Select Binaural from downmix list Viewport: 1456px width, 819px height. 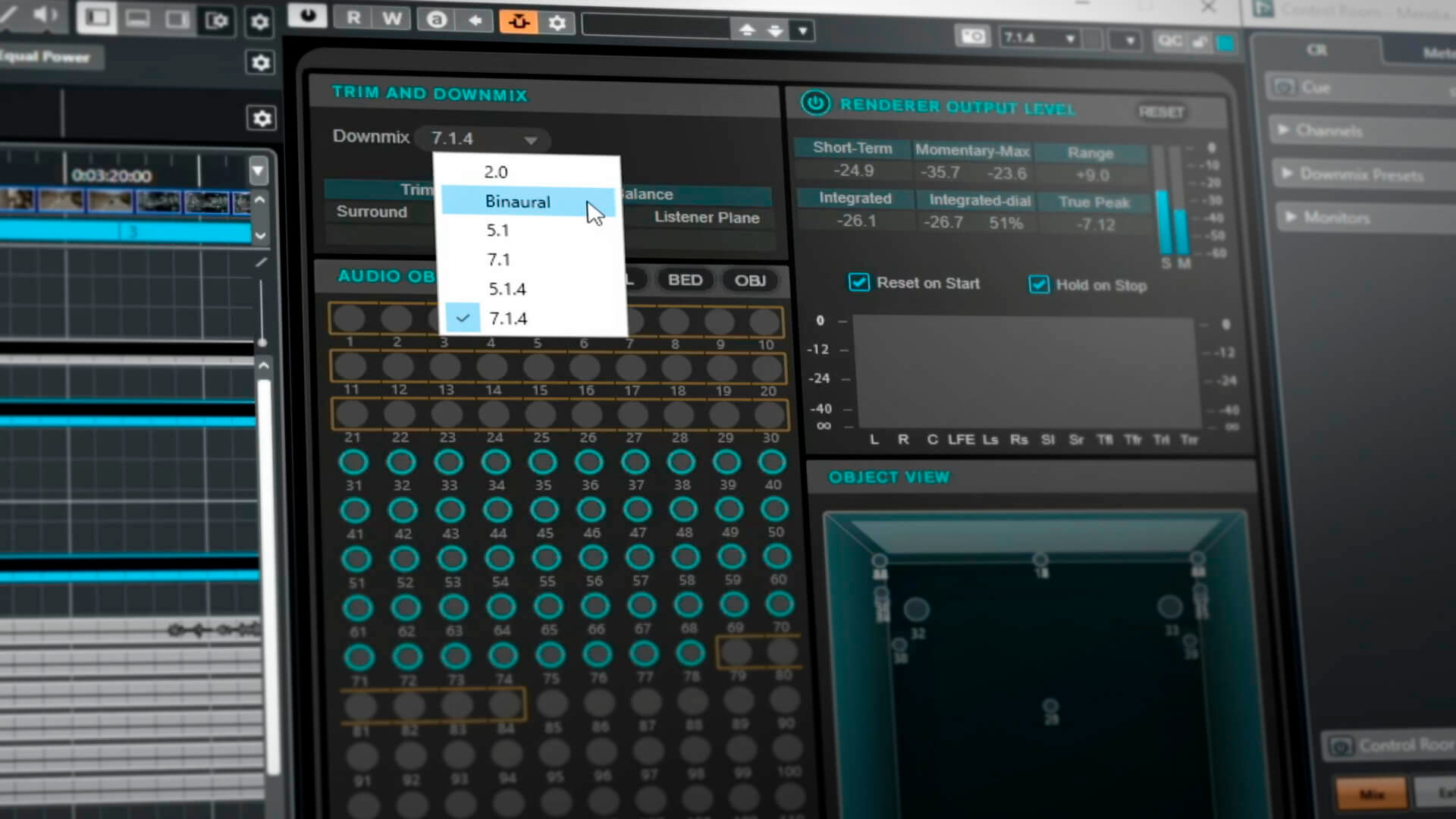pos(518,202)
